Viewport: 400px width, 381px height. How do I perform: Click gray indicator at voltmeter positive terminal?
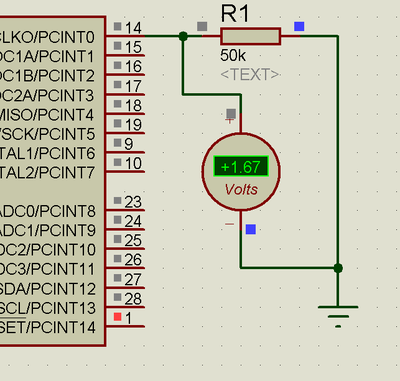point(231,114)
